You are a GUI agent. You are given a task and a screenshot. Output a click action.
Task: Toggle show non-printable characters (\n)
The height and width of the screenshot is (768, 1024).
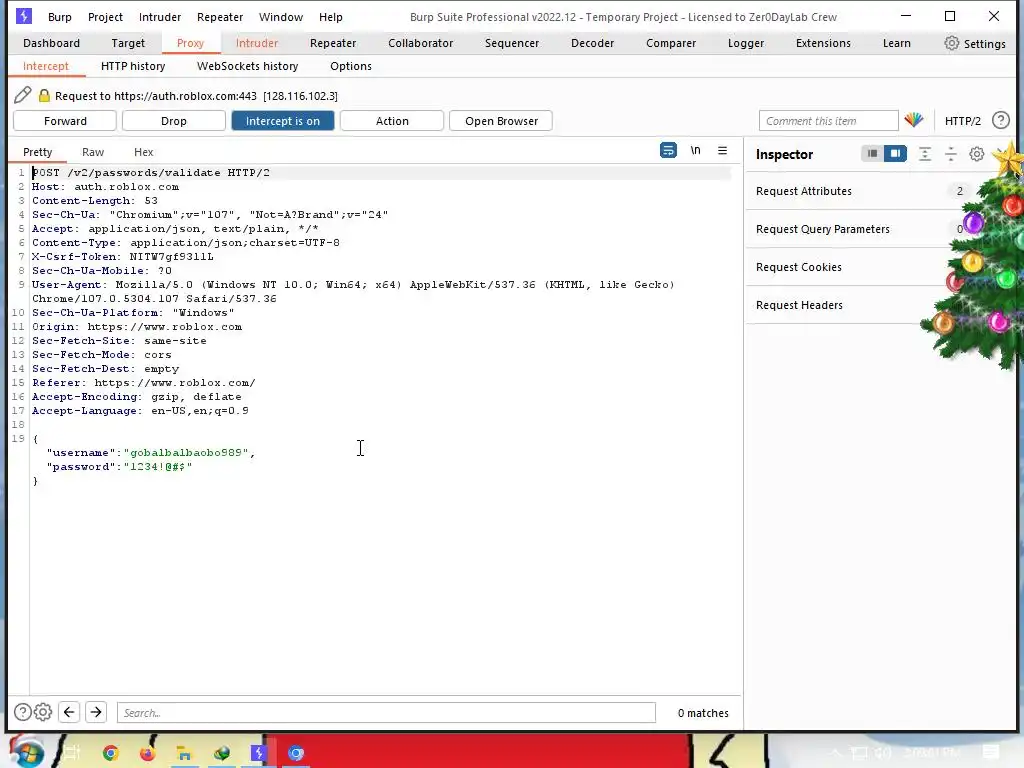pos(696,150)
